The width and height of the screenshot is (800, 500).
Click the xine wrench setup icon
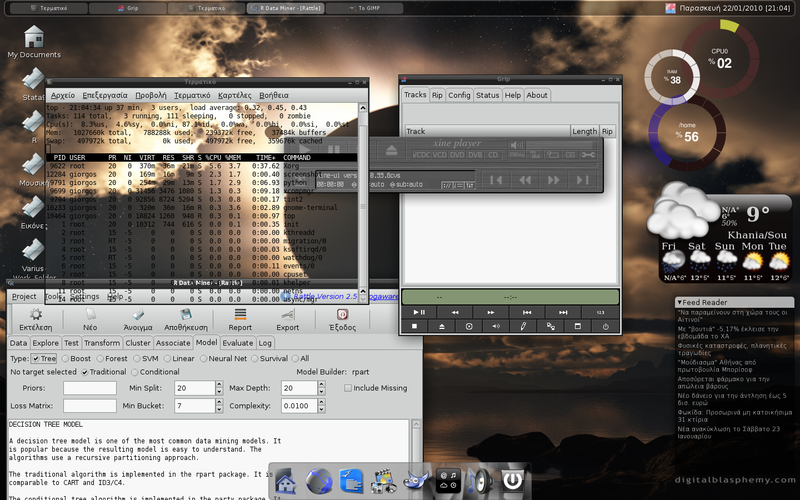(x=588, y=155)
